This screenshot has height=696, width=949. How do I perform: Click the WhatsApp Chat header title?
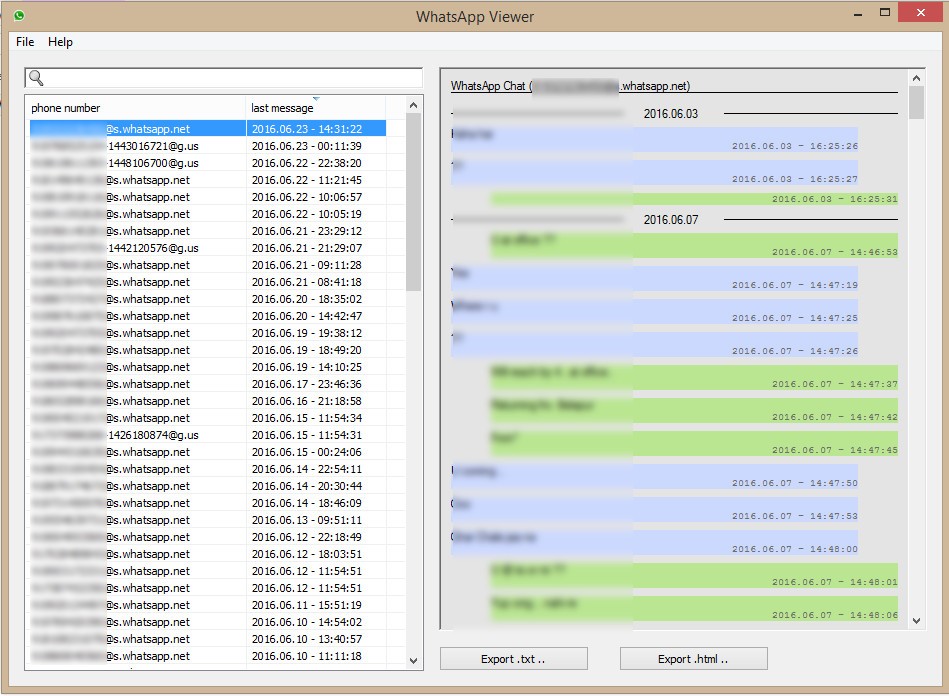point(570,86)
